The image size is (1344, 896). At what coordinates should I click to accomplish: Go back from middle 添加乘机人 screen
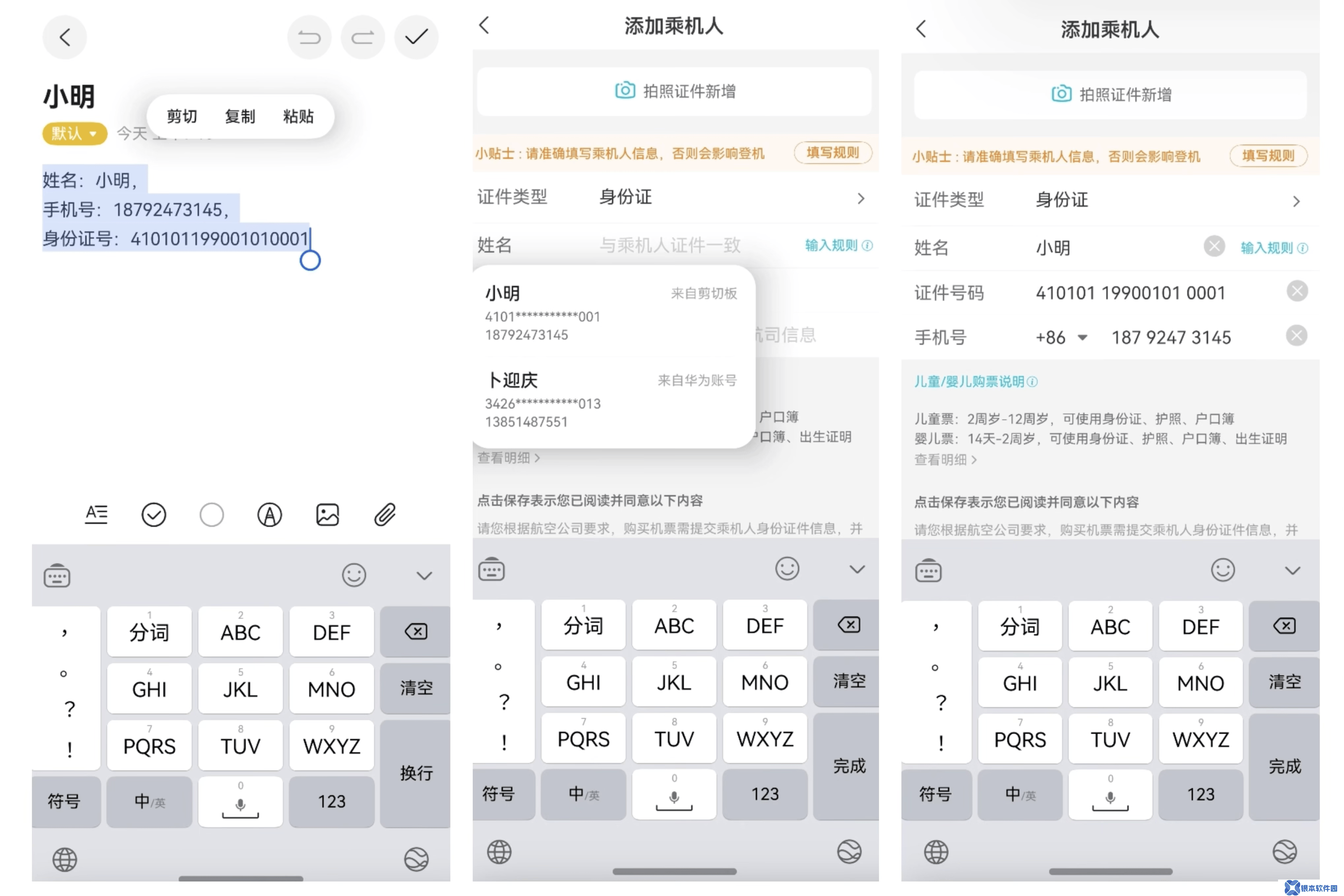click(484, 25)
